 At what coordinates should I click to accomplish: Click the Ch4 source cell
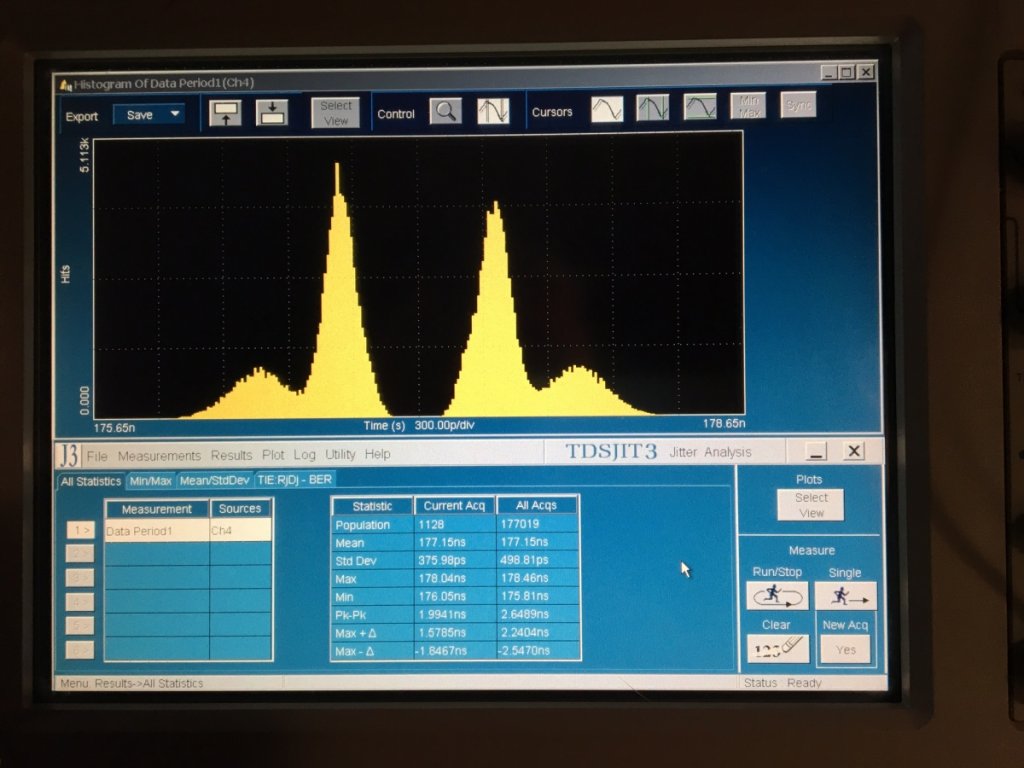pos(240,530)
